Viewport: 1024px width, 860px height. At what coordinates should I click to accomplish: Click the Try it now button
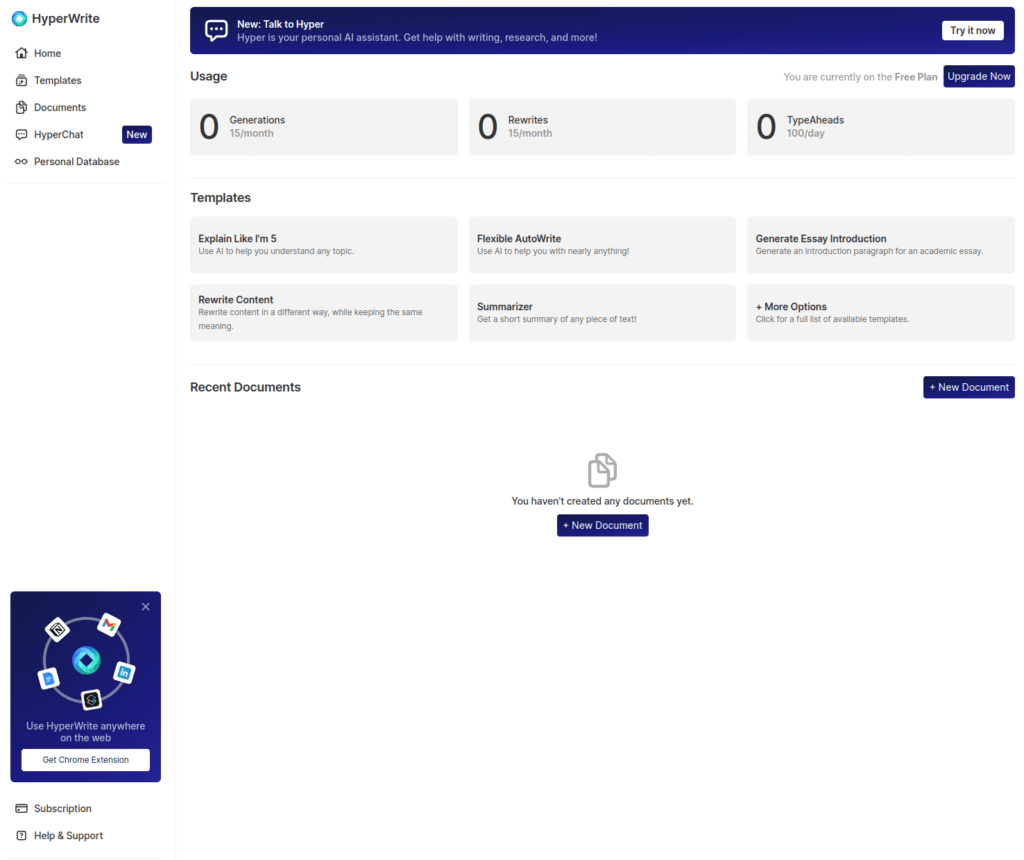click(972, 30)
